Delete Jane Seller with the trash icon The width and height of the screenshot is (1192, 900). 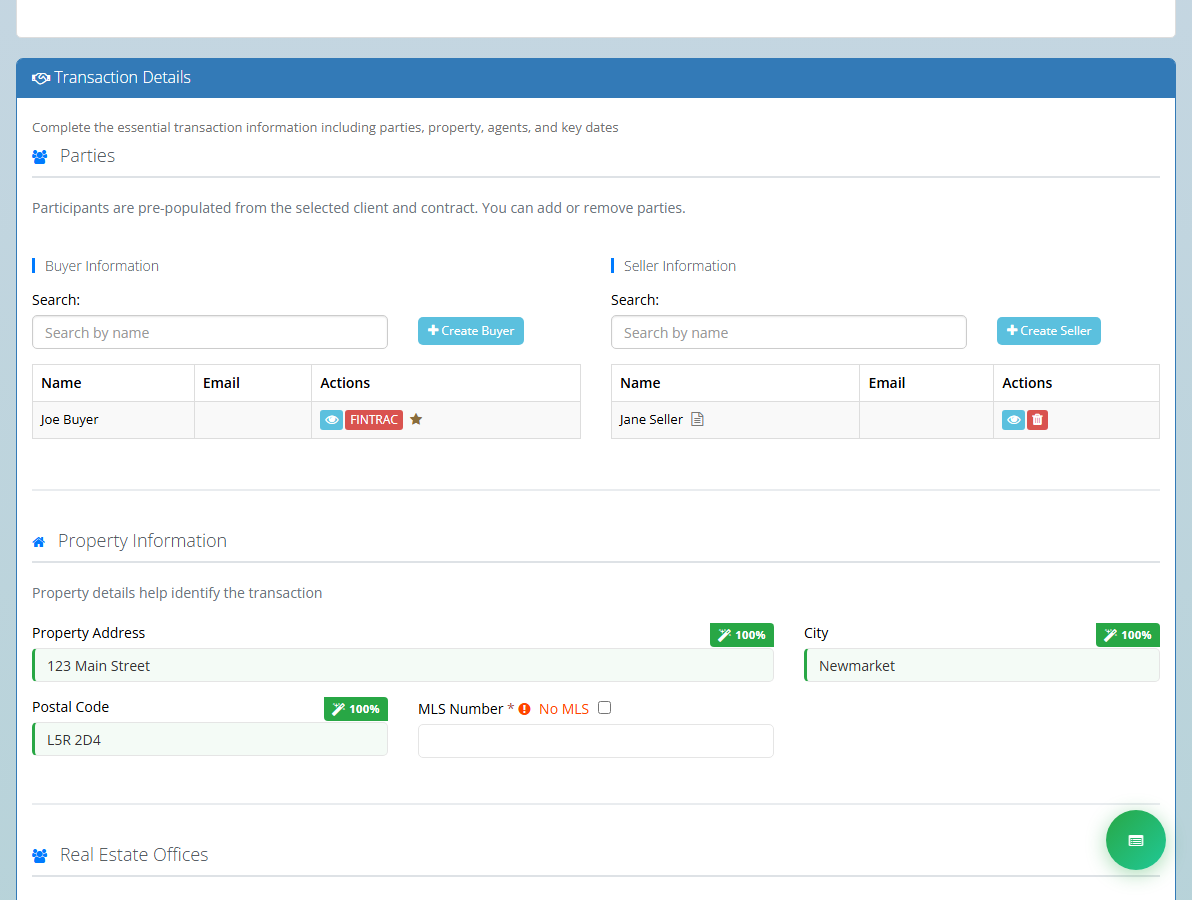pos(1038,420)
